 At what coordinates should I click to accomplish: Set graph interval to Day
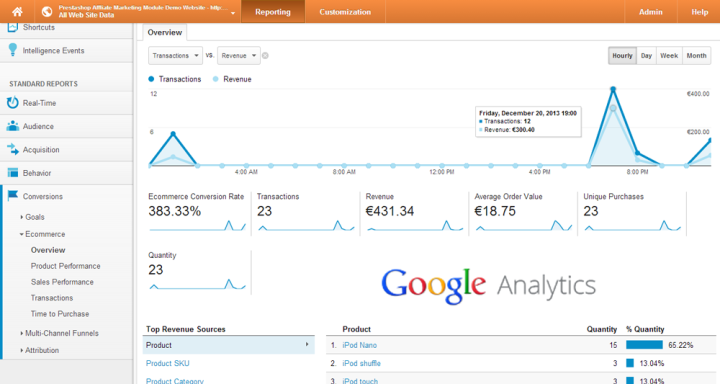click(x=646, y=56)
